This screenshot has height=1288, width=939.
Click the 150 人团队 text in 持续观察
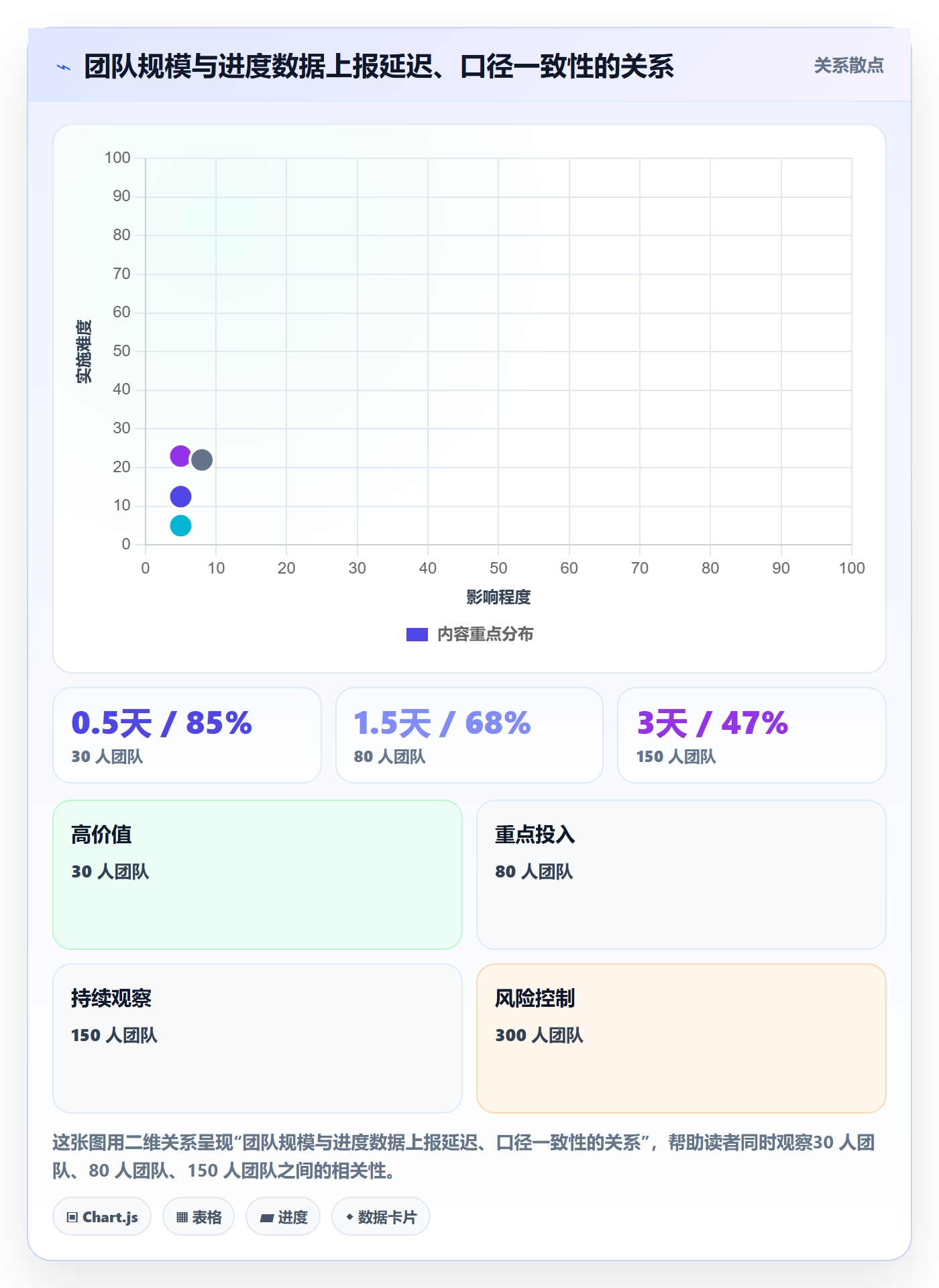point(114,1035)
